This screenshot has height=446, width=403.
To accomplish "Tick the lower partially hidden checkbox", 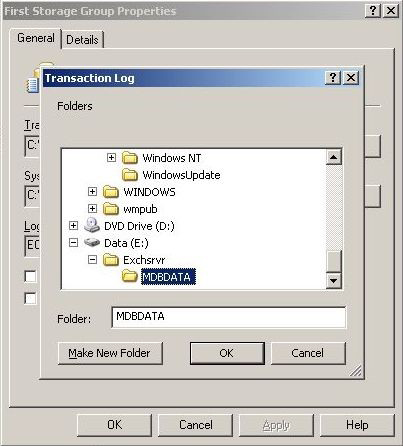I will [x=30, y=298].
